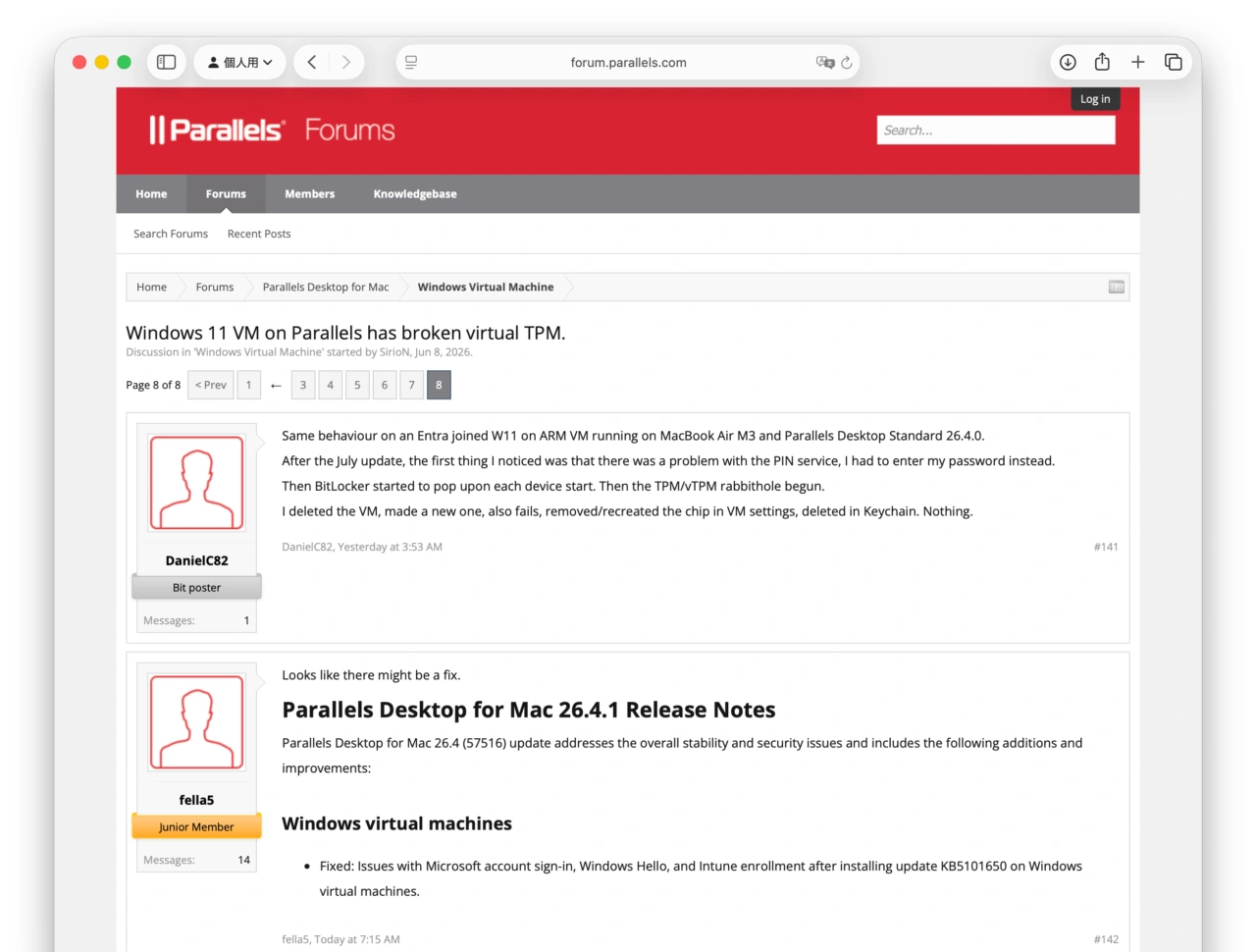The image size is (1256, 952).
Task: Go to Windows Virtual Machine breadcrumb
Action: [486, 287]
